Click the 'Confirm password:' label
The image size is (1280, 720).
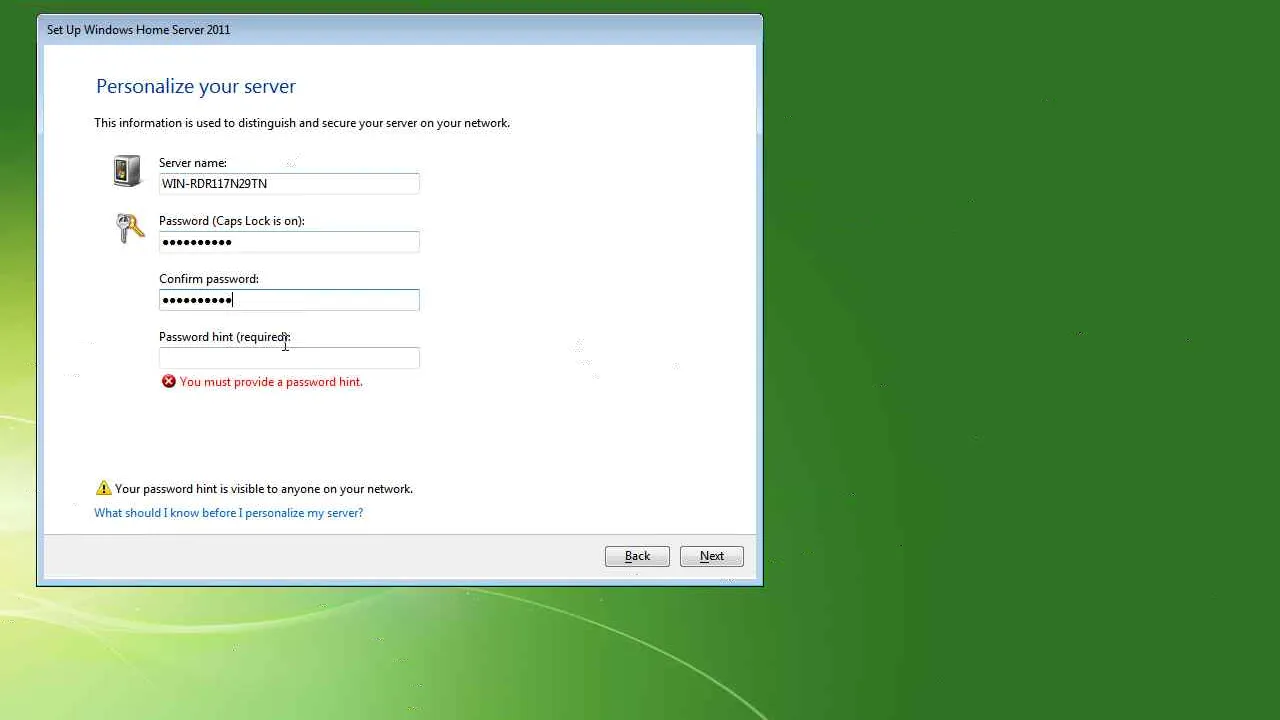coord(209,279)
